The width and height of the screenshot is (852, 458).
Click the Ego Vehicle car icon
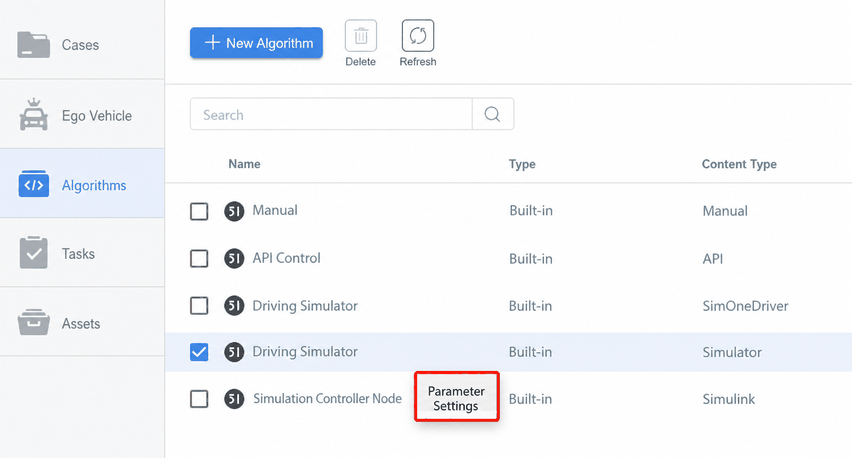pyautogui.click(x=34, y=115)
